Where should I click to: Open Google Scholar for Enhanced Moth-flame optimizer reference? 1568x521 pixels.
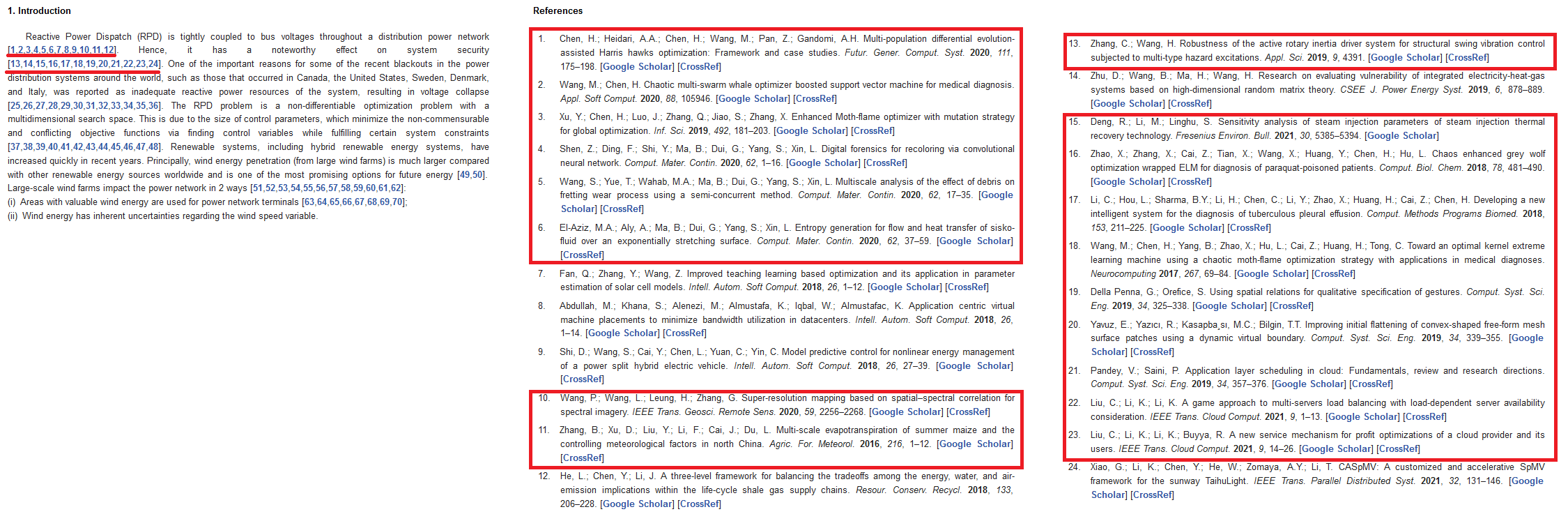[811, 131]
